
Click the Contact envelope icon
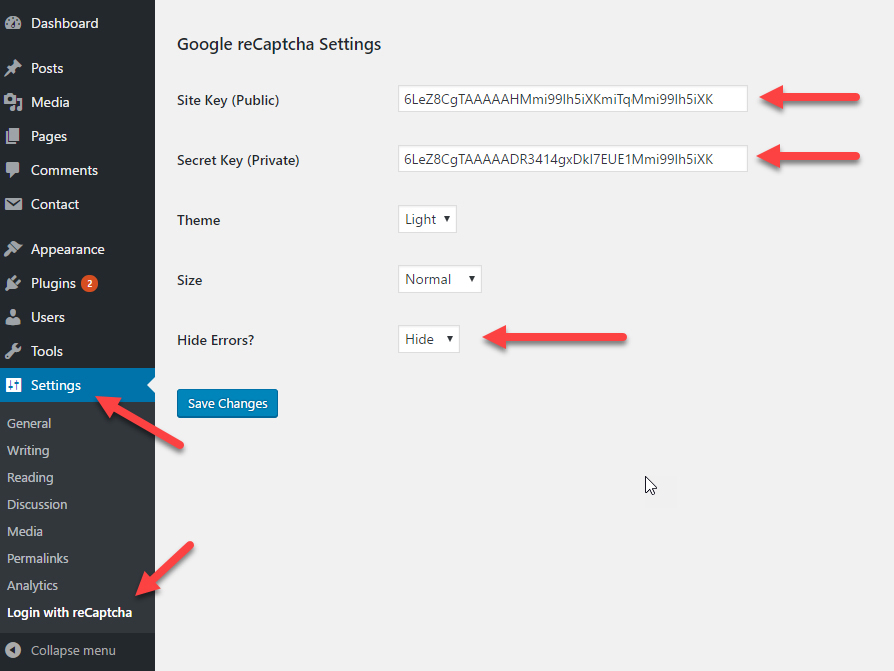tap(13, 204)
